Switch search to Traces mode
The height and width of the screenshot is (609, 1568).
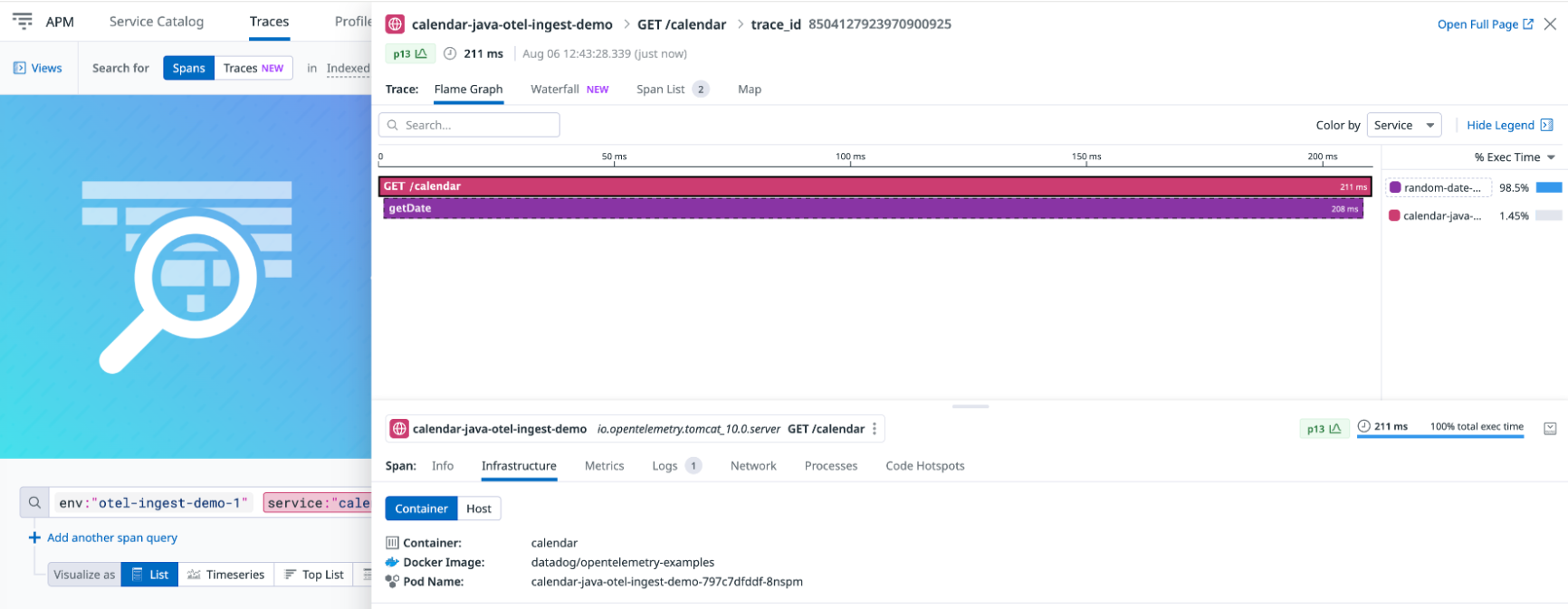click(x=253, y=68)
